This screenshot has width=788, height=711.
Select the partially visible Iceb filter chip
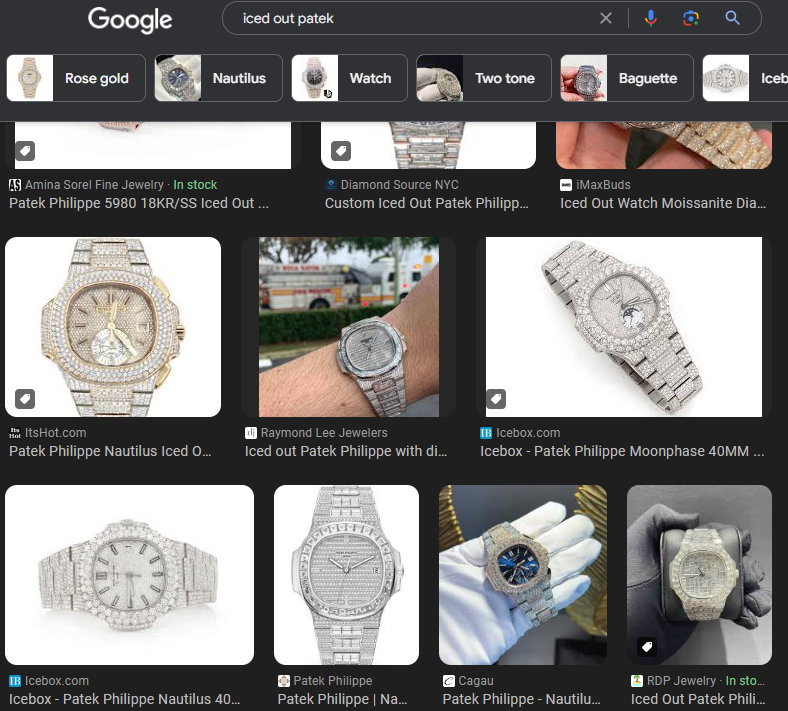tap(745, 78)
